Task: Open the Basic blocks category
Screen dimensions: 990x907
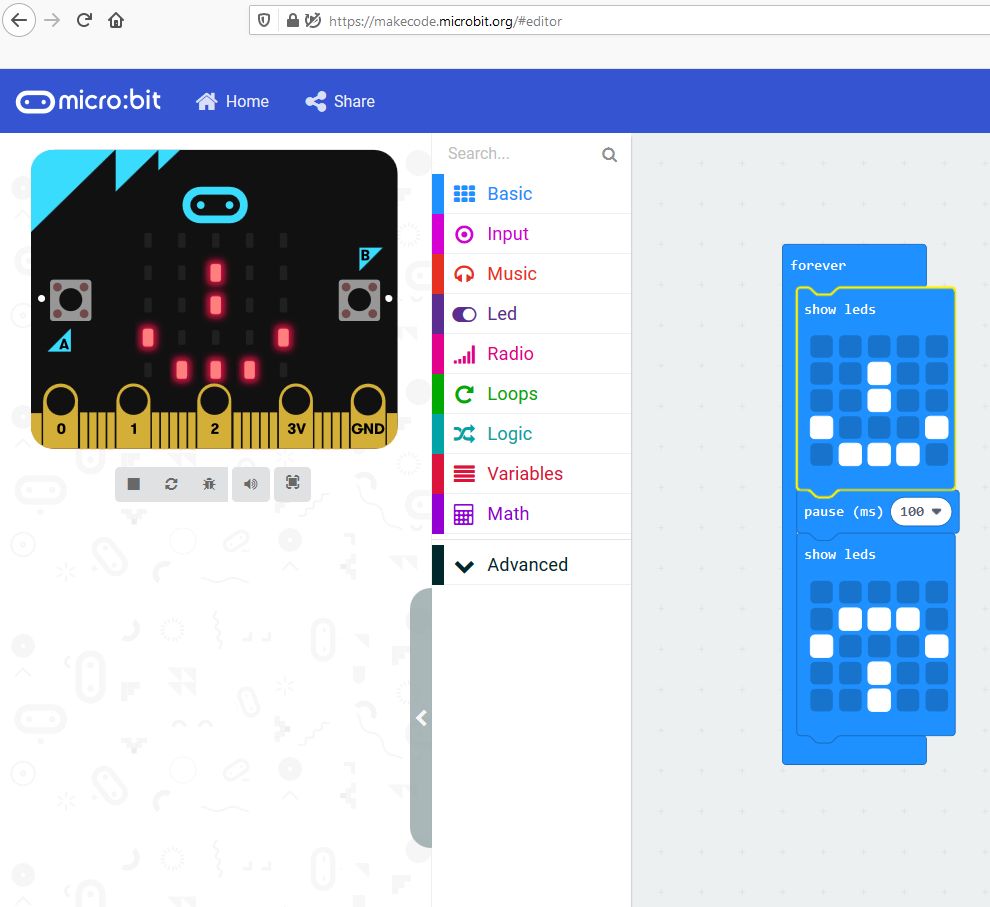Action: click(x=509, y=194)
